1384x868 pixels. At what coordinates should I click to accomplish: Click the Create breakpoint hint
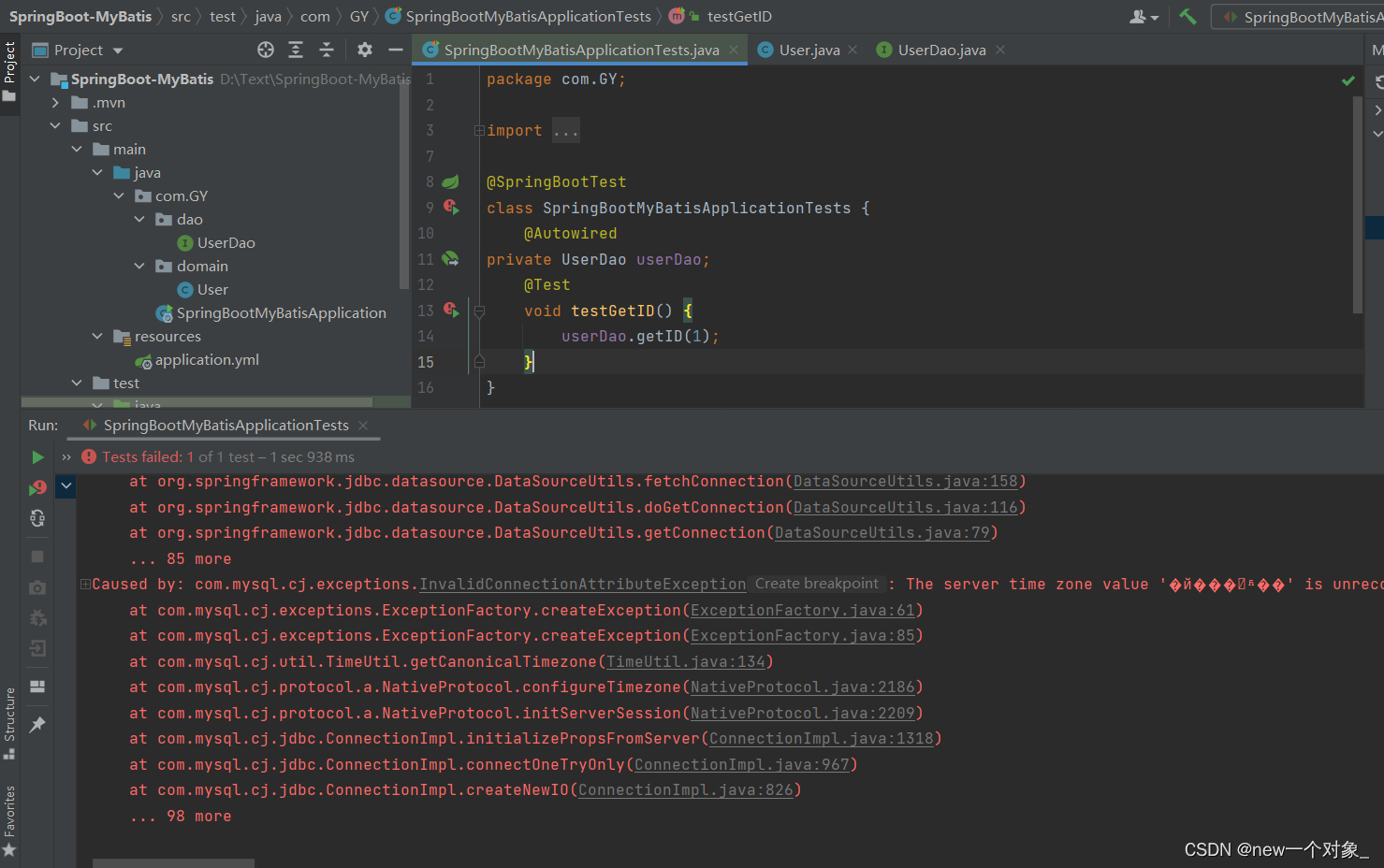(817, 584)
